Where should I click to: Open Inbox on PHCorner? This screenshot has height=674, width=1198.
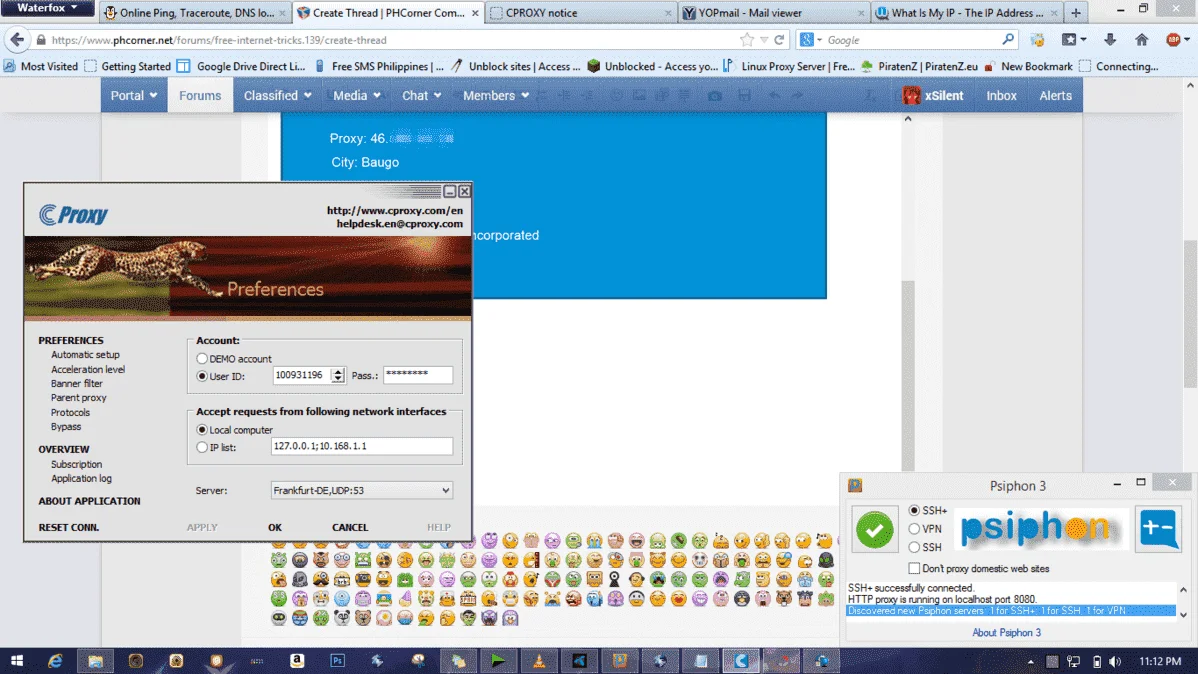click(x=1001, y=96)
